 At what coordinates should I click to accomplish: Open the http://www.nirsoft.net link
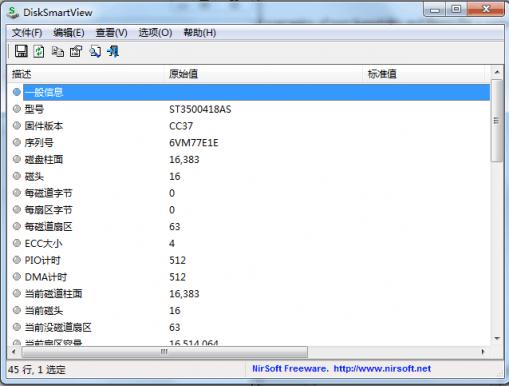[x=382, y=369]
